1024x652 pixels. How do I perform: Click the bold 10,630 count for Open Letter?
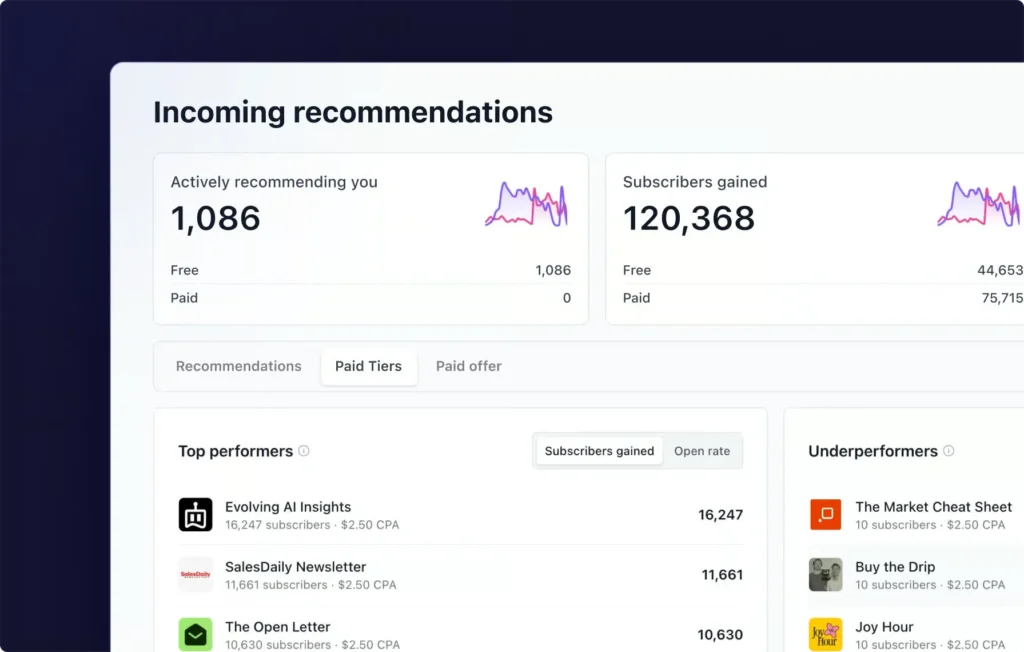pos(720,635)
